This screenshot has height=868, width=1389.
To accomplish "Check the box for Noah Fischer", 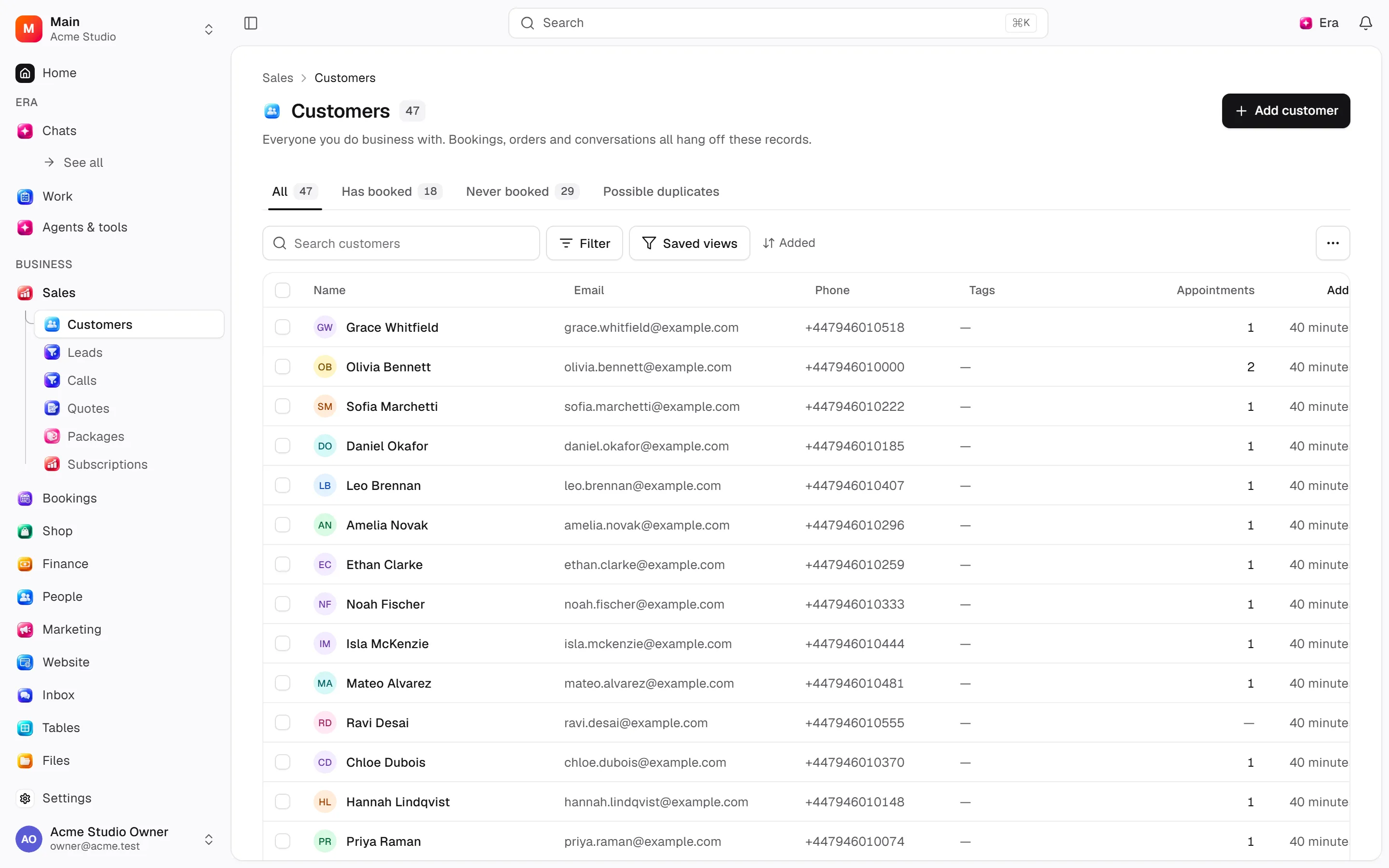I will 283,604.
